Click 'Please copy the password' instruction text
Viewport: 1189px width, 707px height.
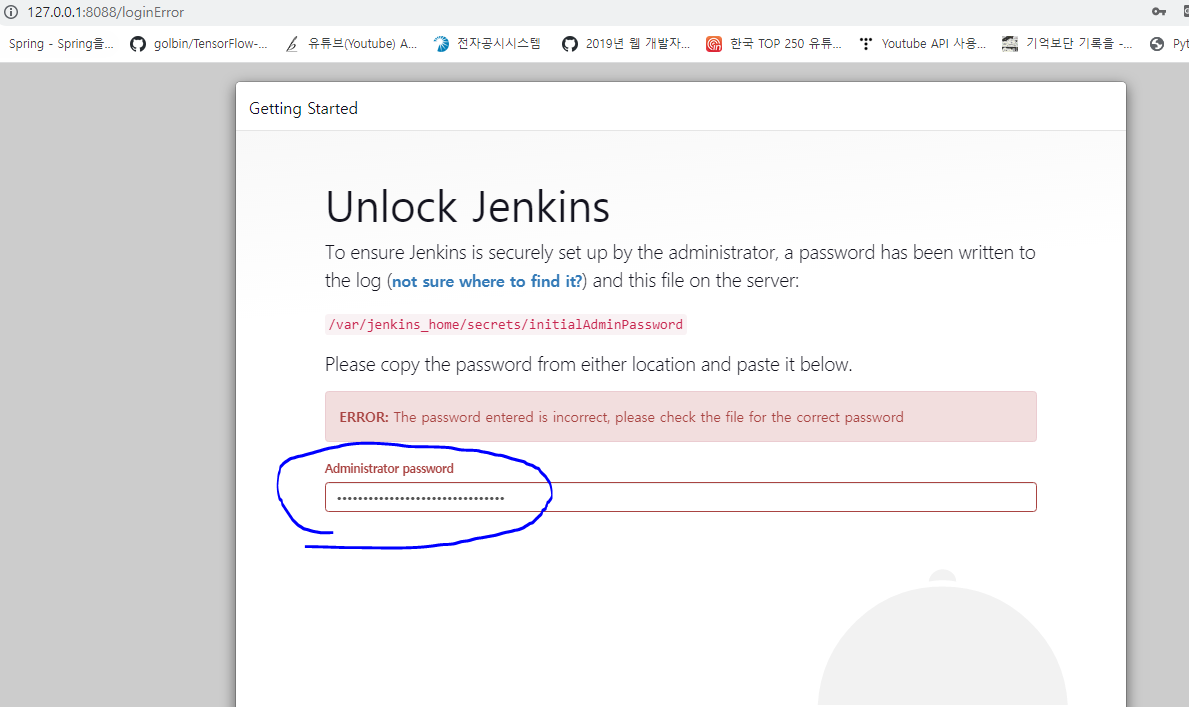tap(588, 365)
